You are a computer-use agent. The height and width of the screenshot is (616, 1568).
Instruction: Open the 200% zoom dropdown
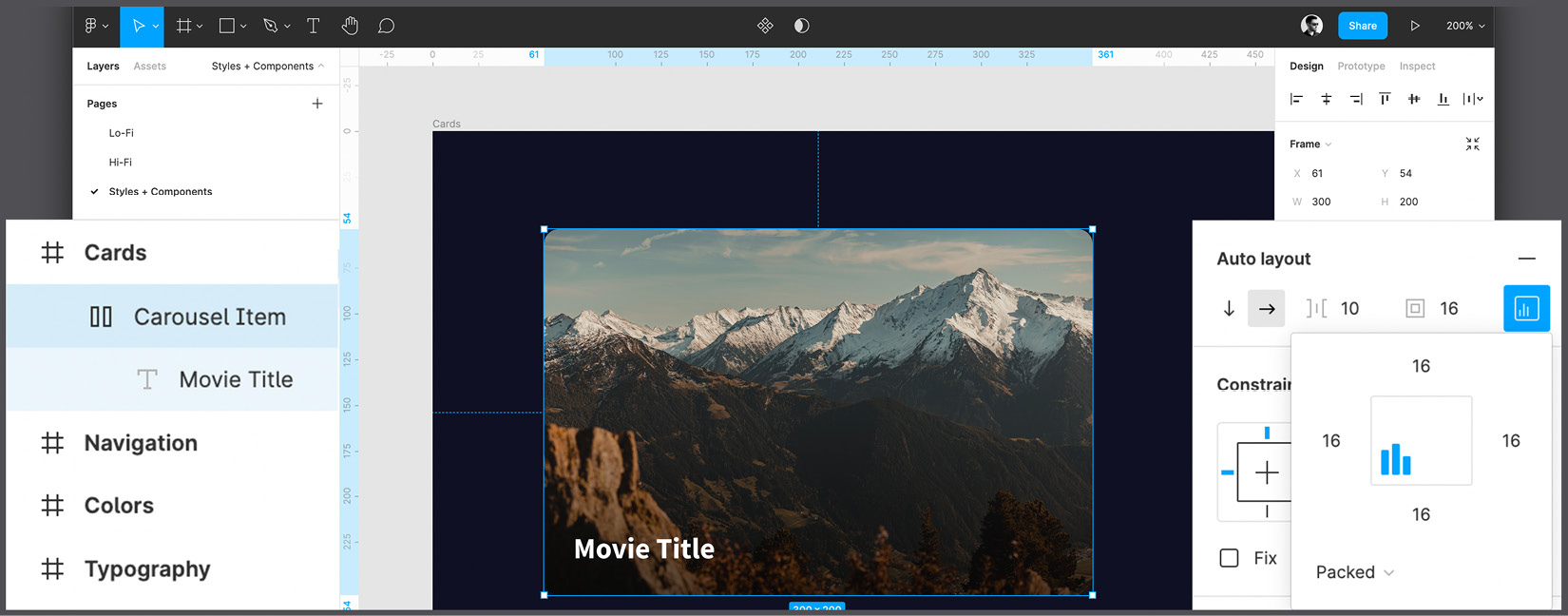(1464, 26)
